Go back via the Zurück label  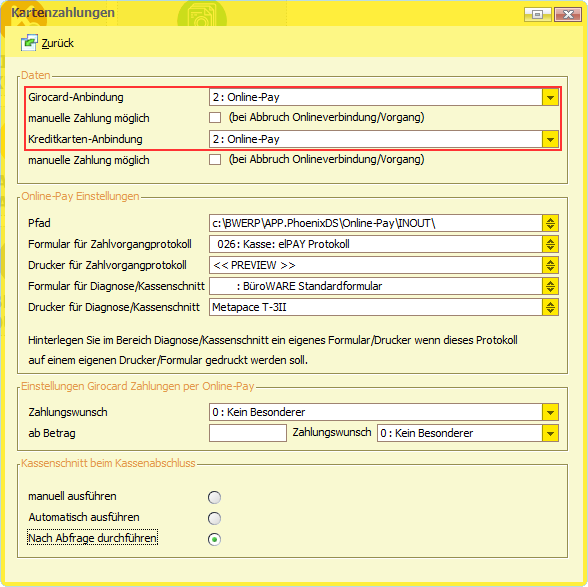58,44
